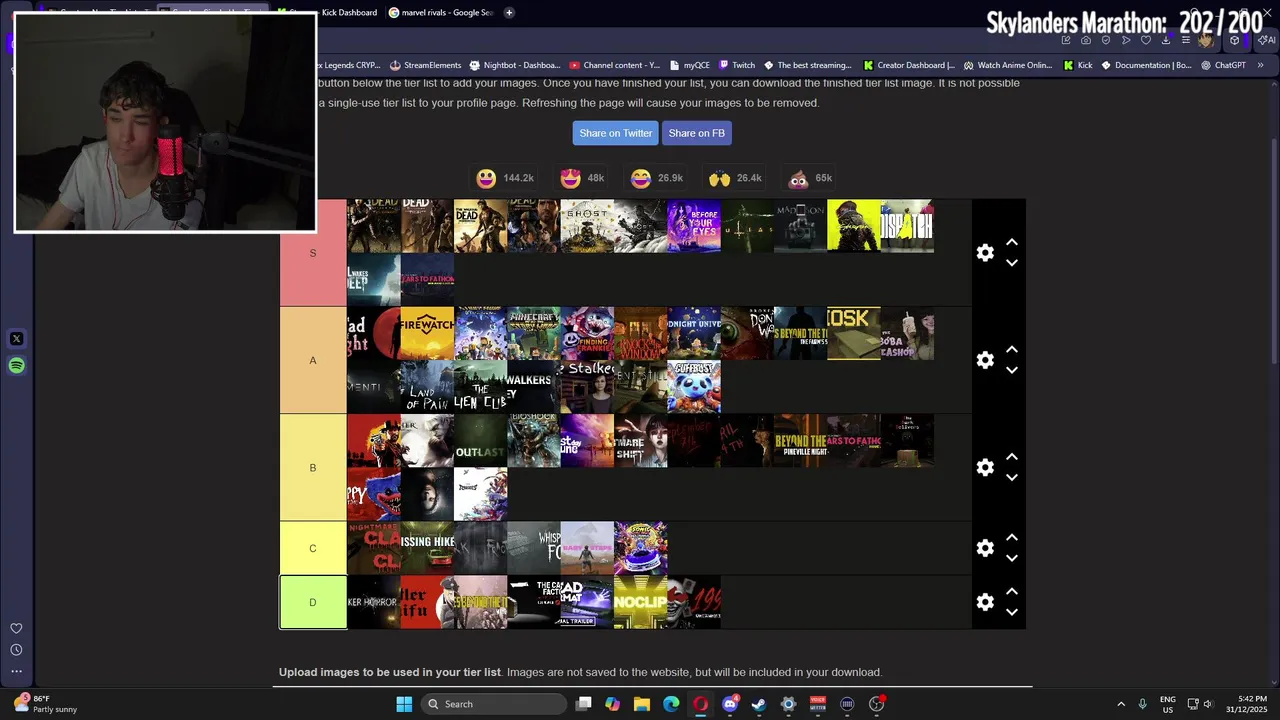The height and width of the screenshot is (720, 1280).
Task: Open settings gear for A tier row
Action: 985,360
